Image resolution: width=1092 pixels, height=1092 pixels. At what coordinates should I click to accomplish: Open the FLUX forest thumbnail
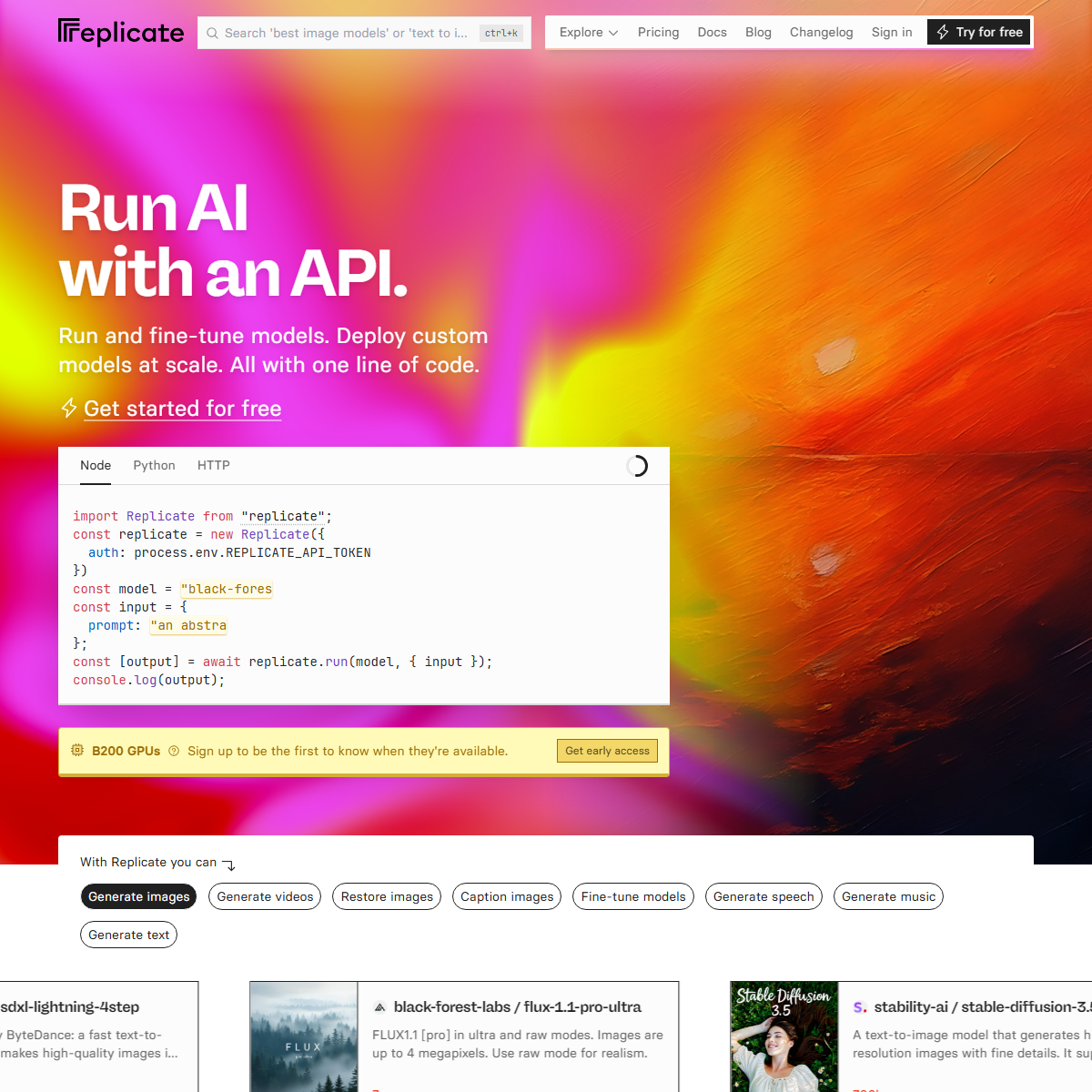(x=304, y=1036)
